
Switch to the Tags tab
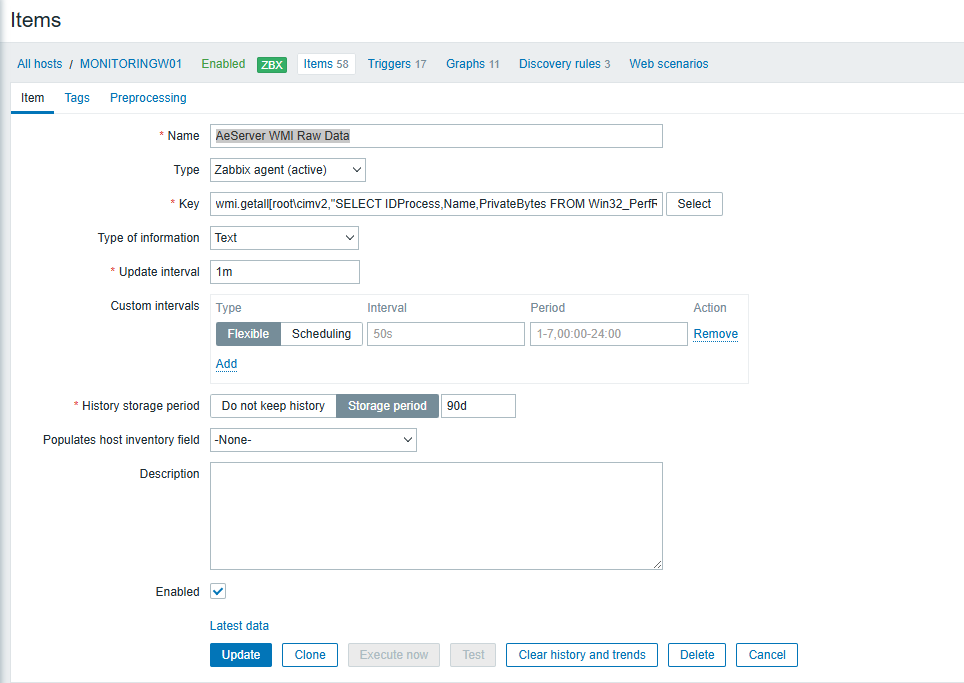77,98
